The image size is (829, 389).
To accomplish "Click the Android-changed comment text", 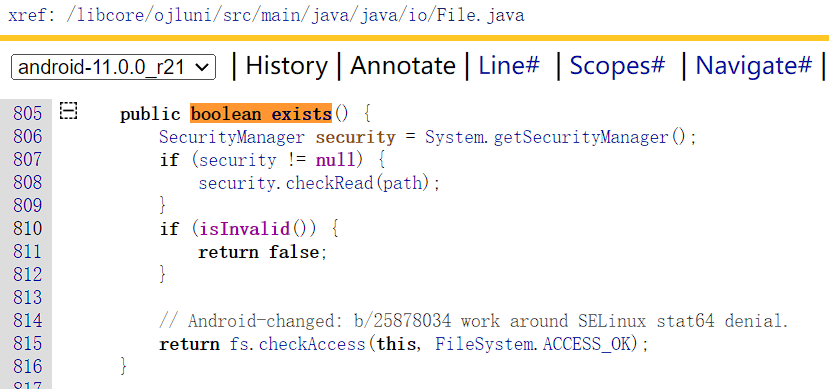I will (x=474, y=321).
